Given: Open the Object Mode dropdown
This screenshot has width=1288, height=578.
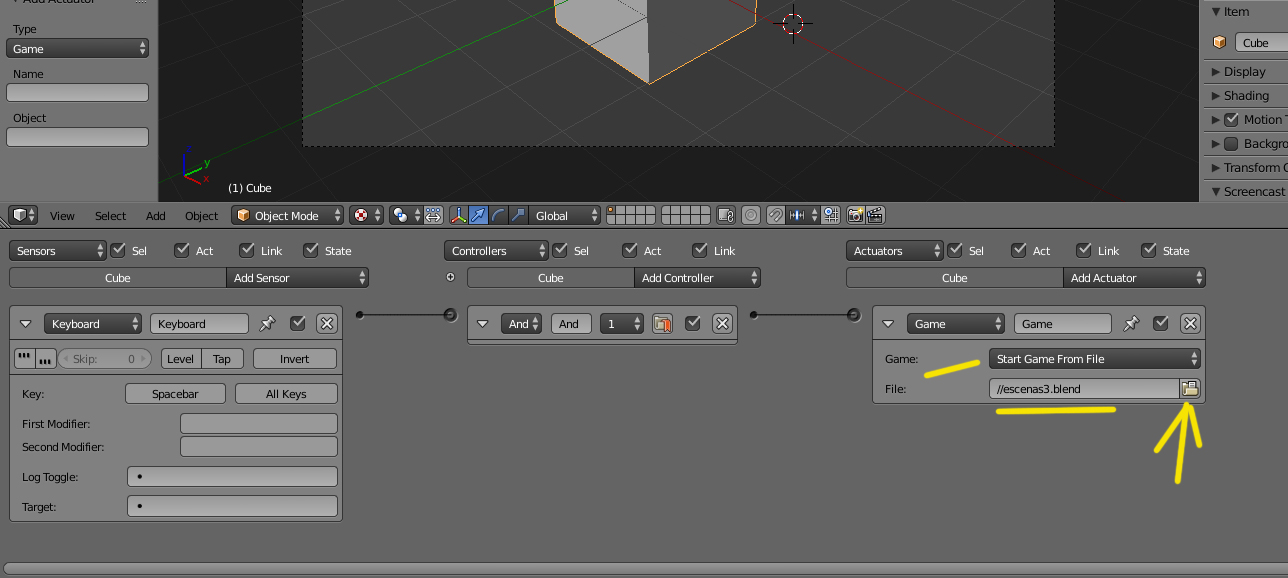Looking at the screenshot, I should 288,215.
